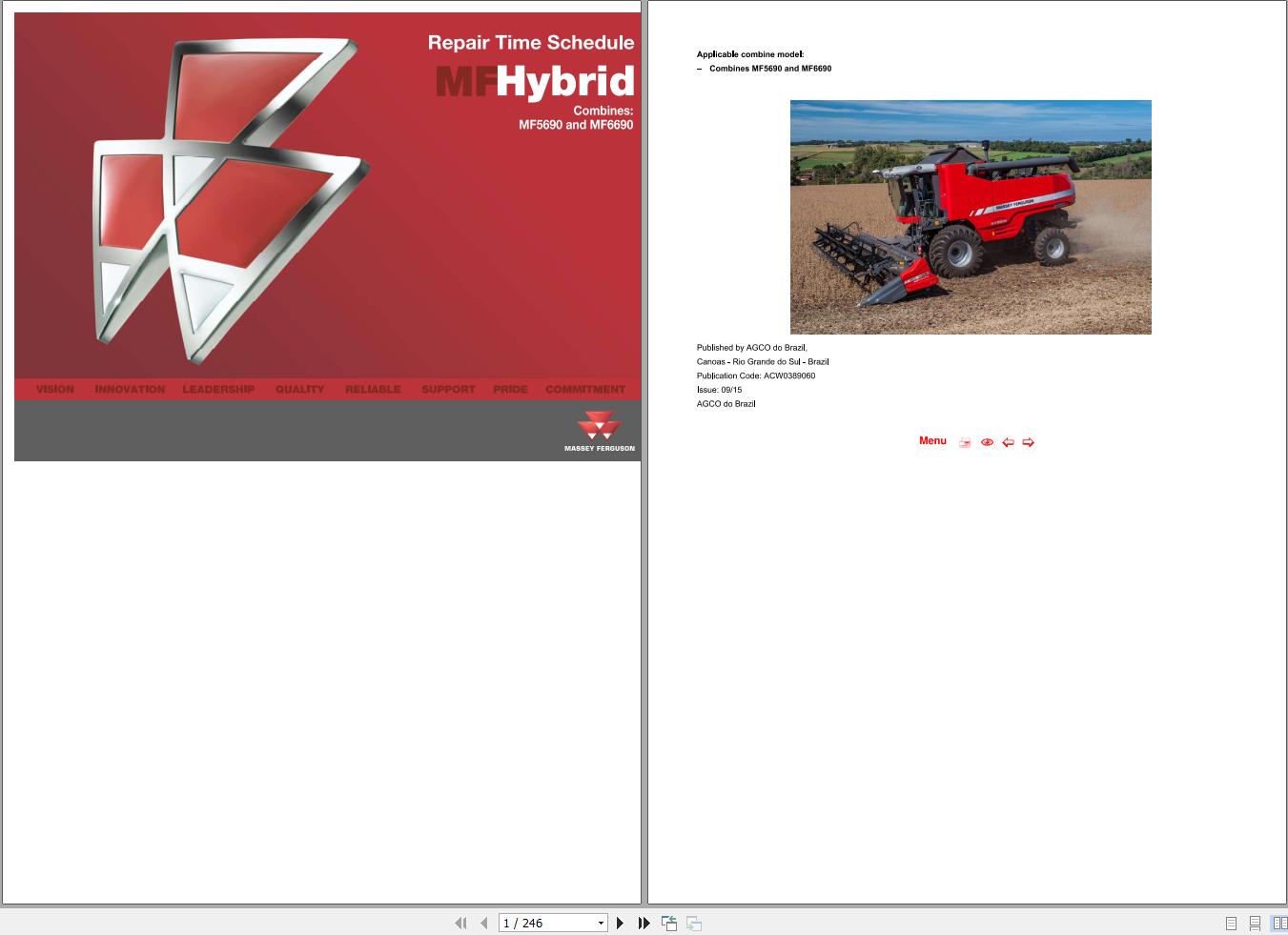Open the page number dropdown arrow
Image resolution: width=1288 pixels, height=935 pixels.
601,923
